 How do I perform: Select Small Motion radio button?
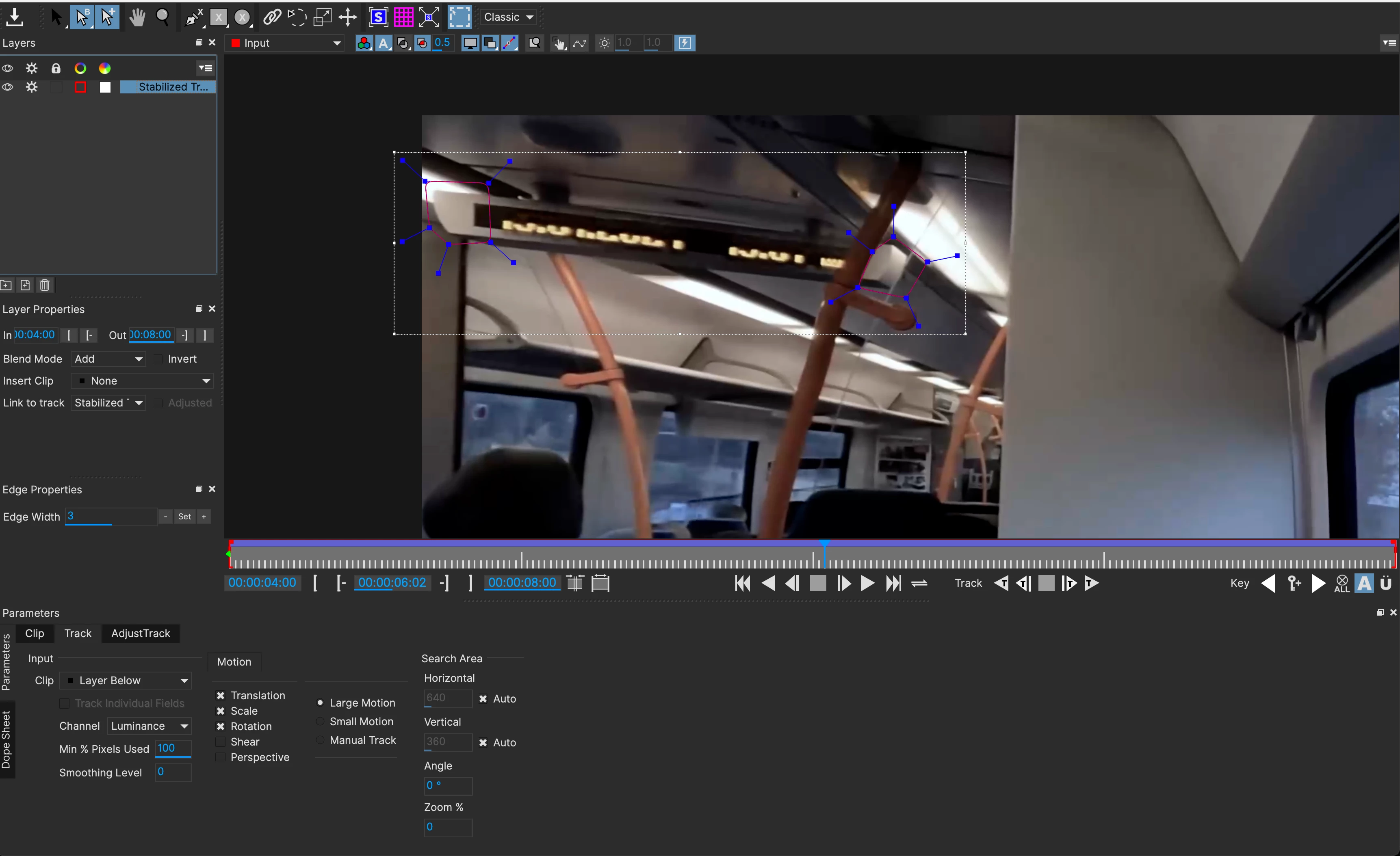click(x=321, y=721)
